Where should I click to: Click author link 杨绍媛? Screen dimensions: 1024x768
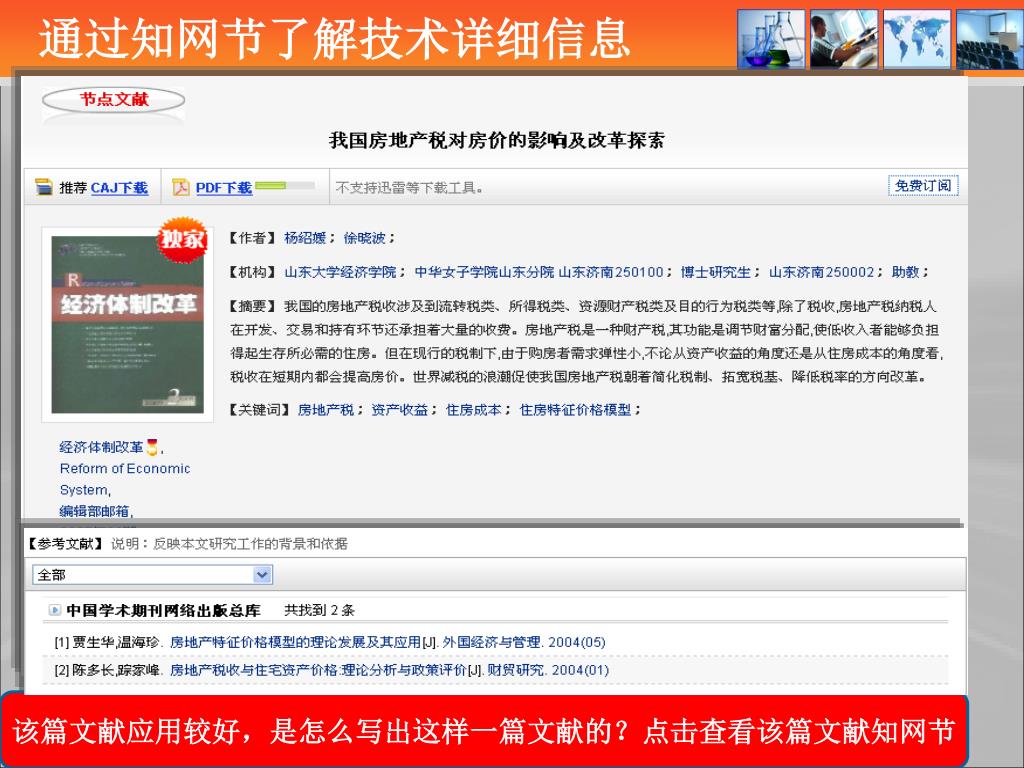coord(304,238)
